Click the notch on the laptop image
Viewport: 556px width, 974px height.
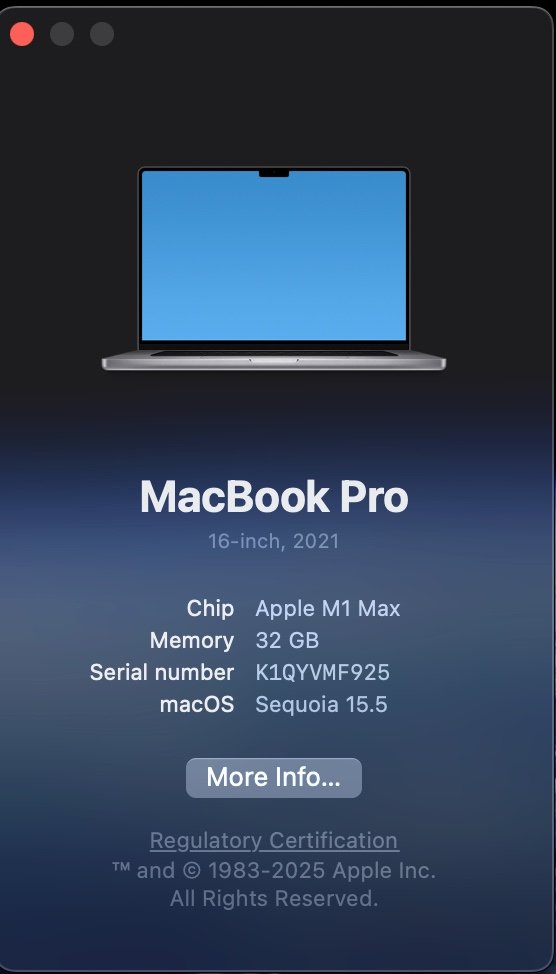(274, 173)
